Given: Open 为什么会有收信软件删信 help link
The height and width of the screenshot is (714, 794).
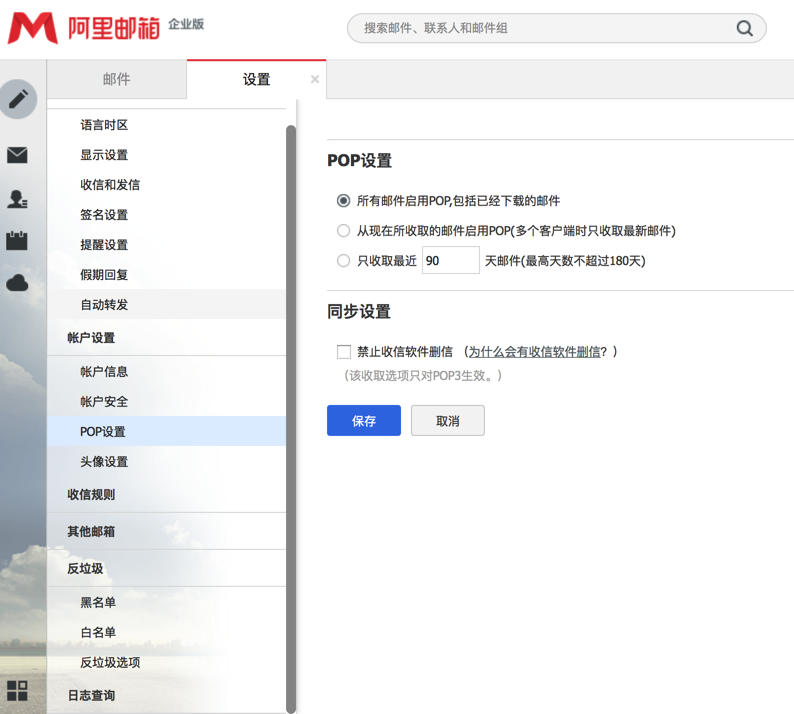Looking at the screenshot, I should coord(534,352).
